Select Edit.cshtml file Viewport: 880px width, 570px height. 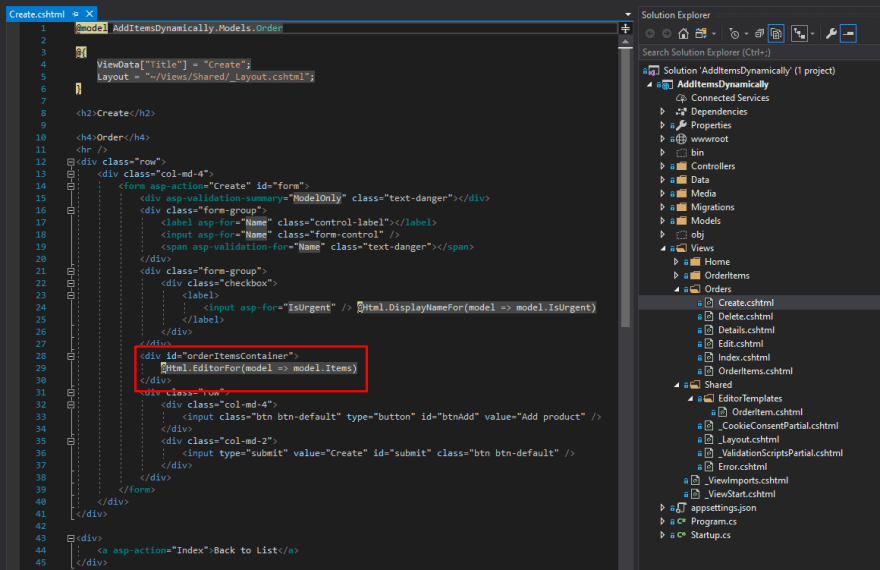(x=740, y=344)
